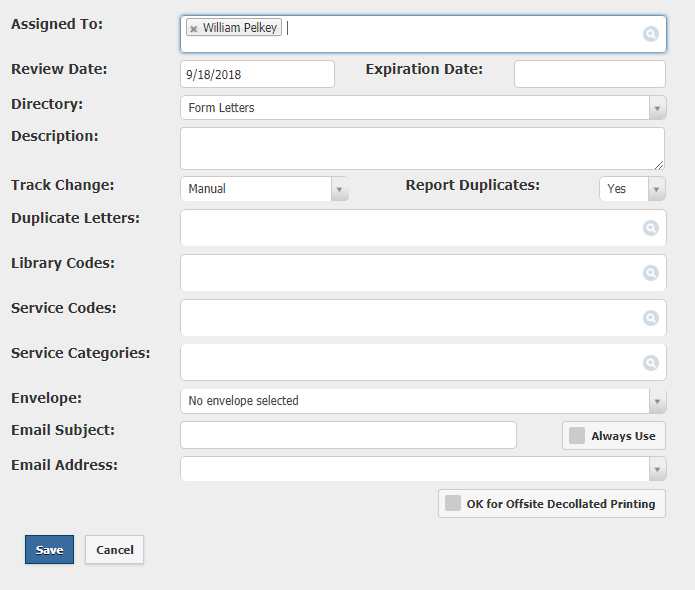Click the Service Categories search icon
Viewport: 695px width, 590px height.
pyautogui.click(x=650, y=363)
